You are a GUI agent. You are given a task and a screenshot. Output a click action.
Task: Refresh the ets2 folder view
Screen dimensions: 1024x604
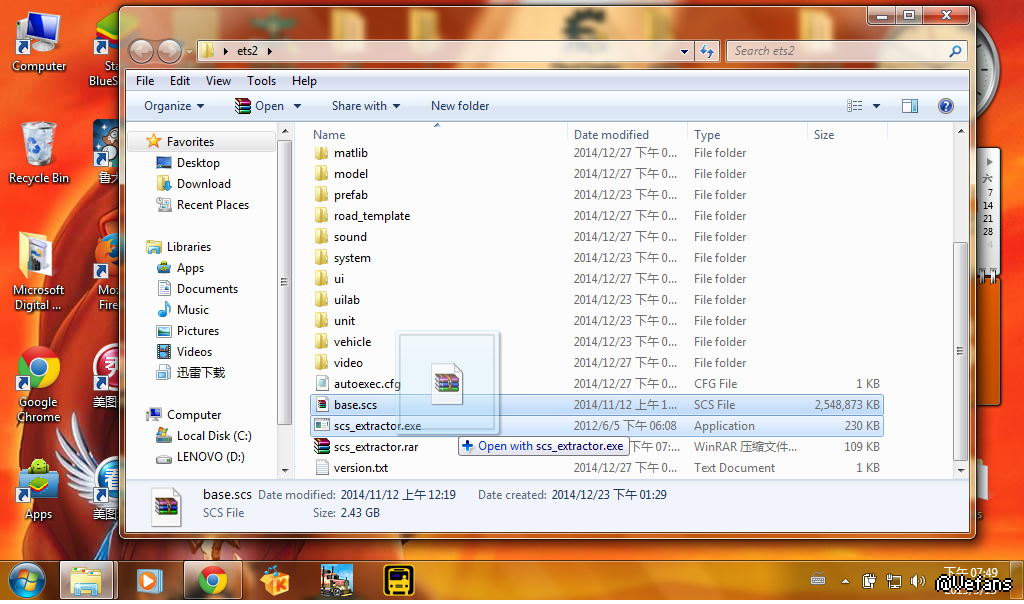pos(707,51)
